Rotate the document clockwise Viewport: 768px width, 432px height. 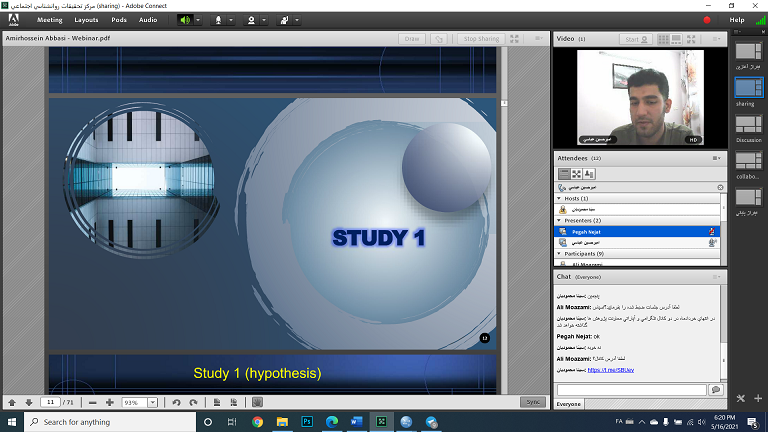point(193,402)
